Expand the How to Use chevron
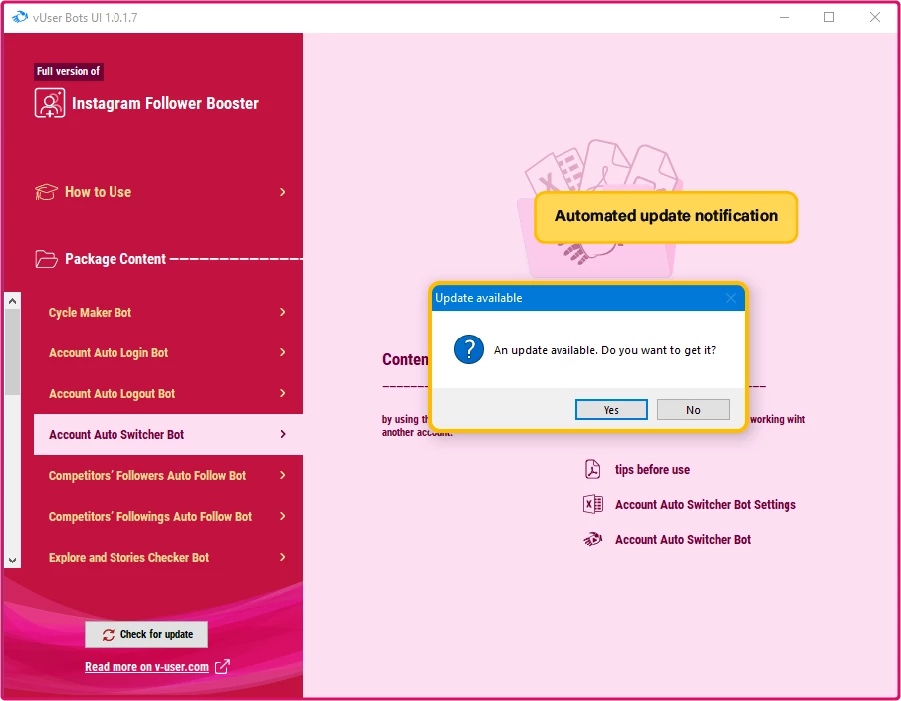Screen dimensions: 901x701 point(283,192)
